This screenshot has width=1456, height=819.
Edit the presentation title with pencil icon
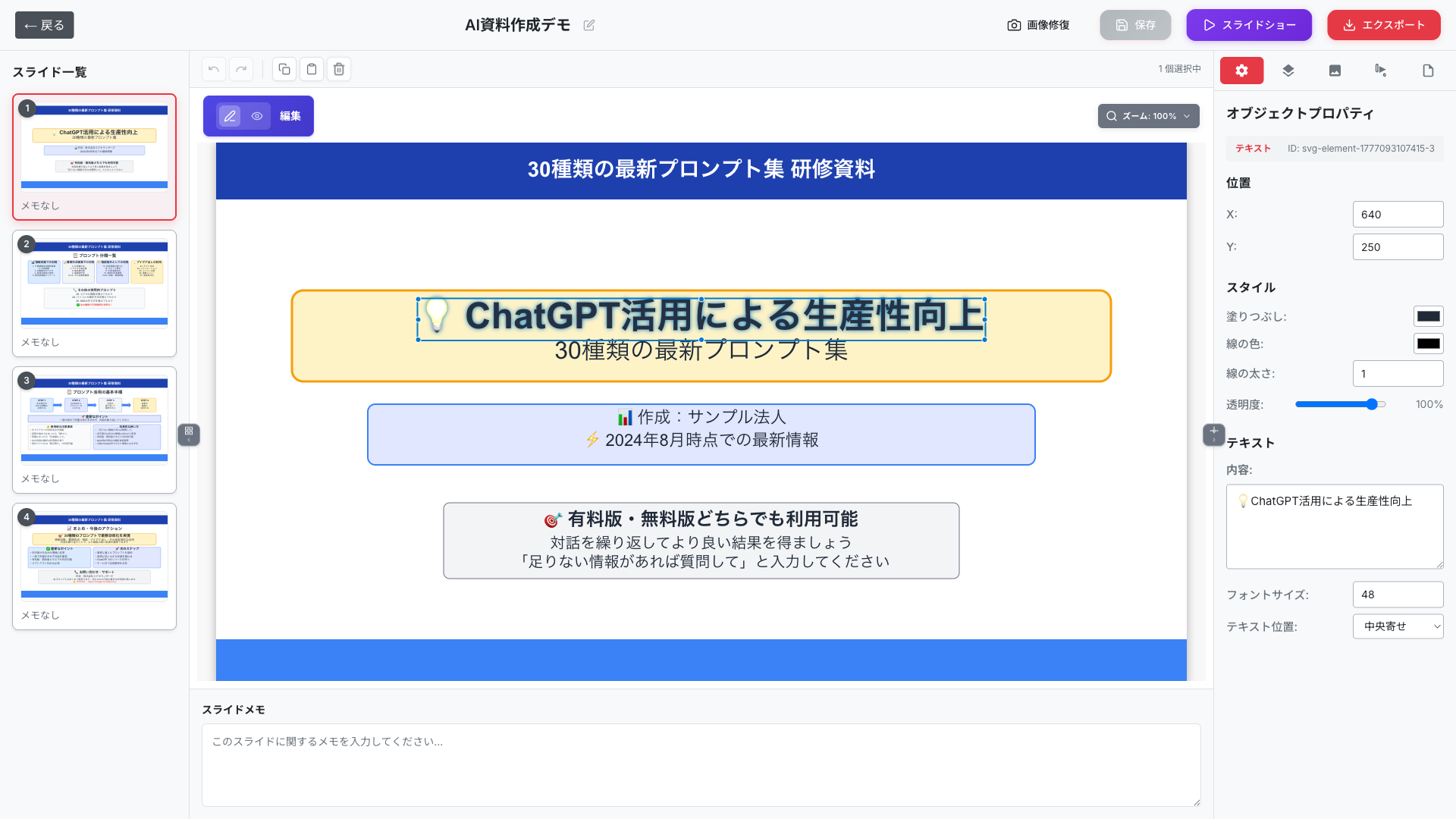[x=589, y=25]
